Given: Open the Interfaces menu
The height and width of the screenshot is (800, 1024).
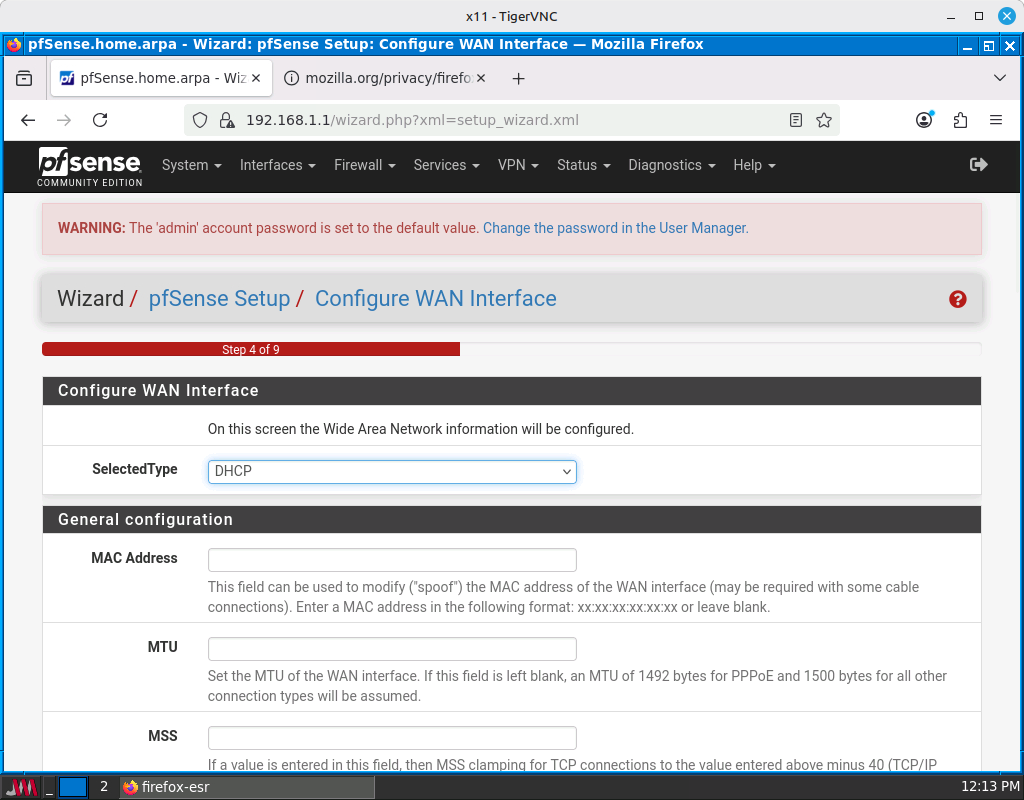Looking at the screenshot, I should 277,166.
